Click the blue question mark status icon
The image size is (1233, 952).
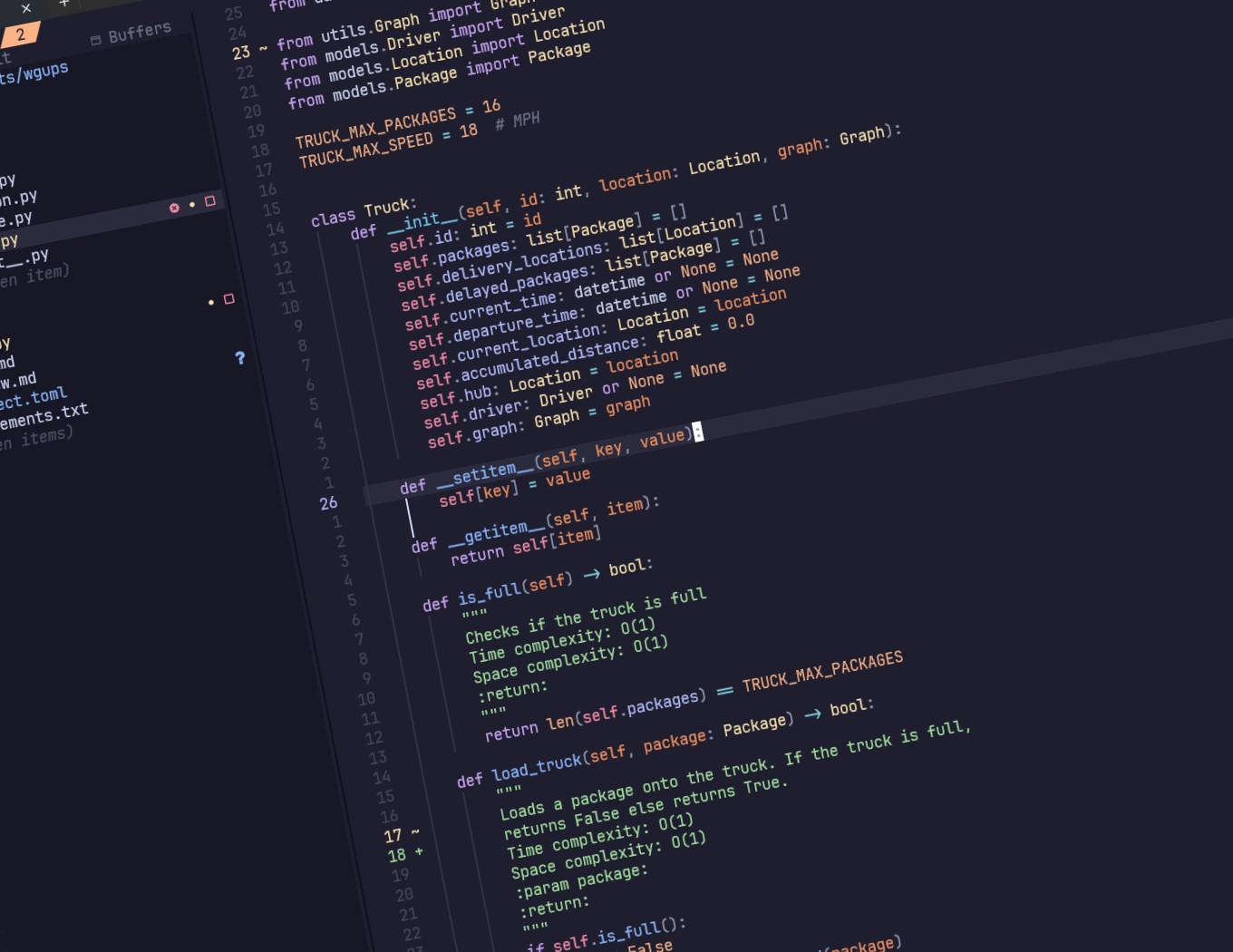239,358
